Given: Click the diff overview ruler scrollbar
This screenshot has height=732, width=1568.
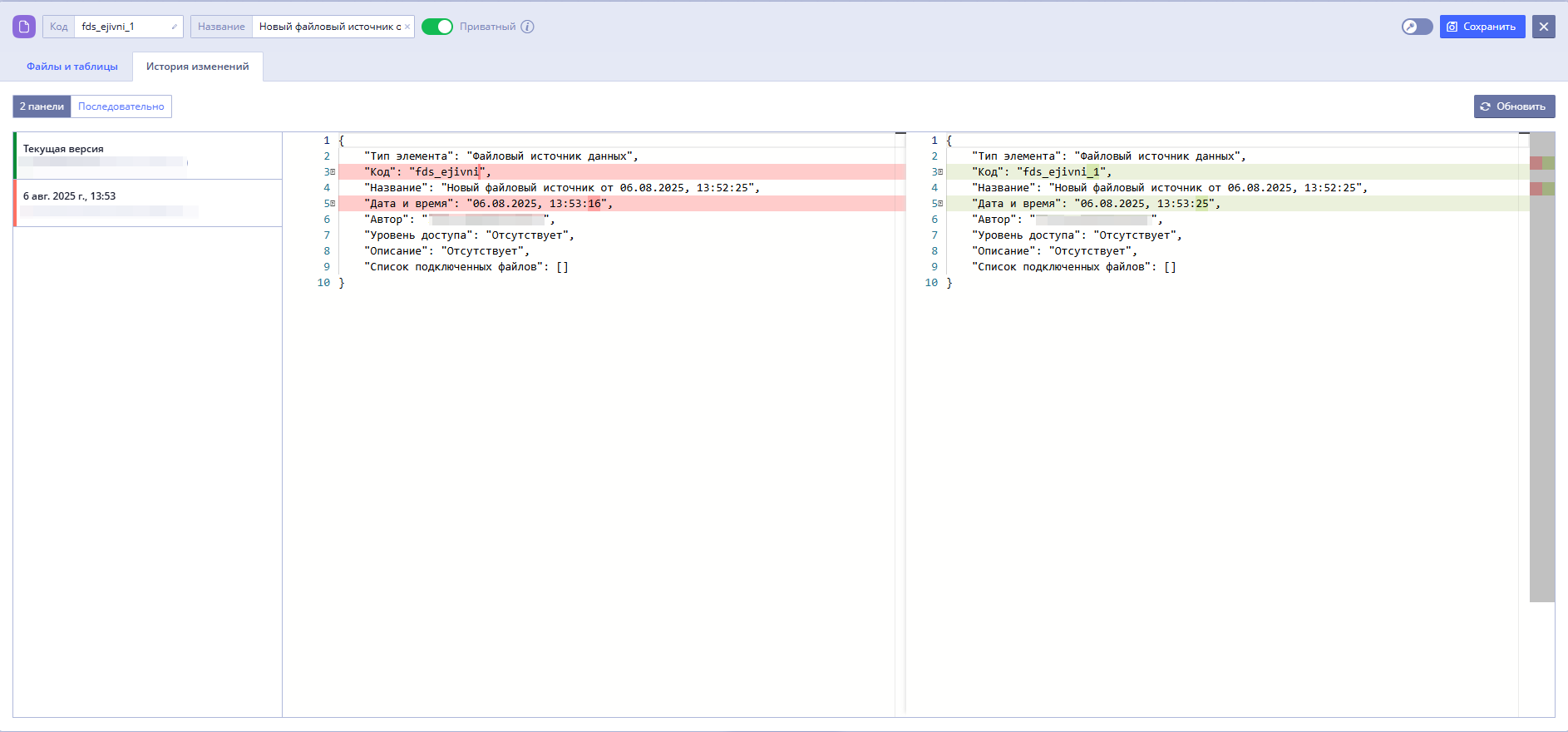Looking at the screenshot, I should pyautogui.click(x=1542, y=367).
